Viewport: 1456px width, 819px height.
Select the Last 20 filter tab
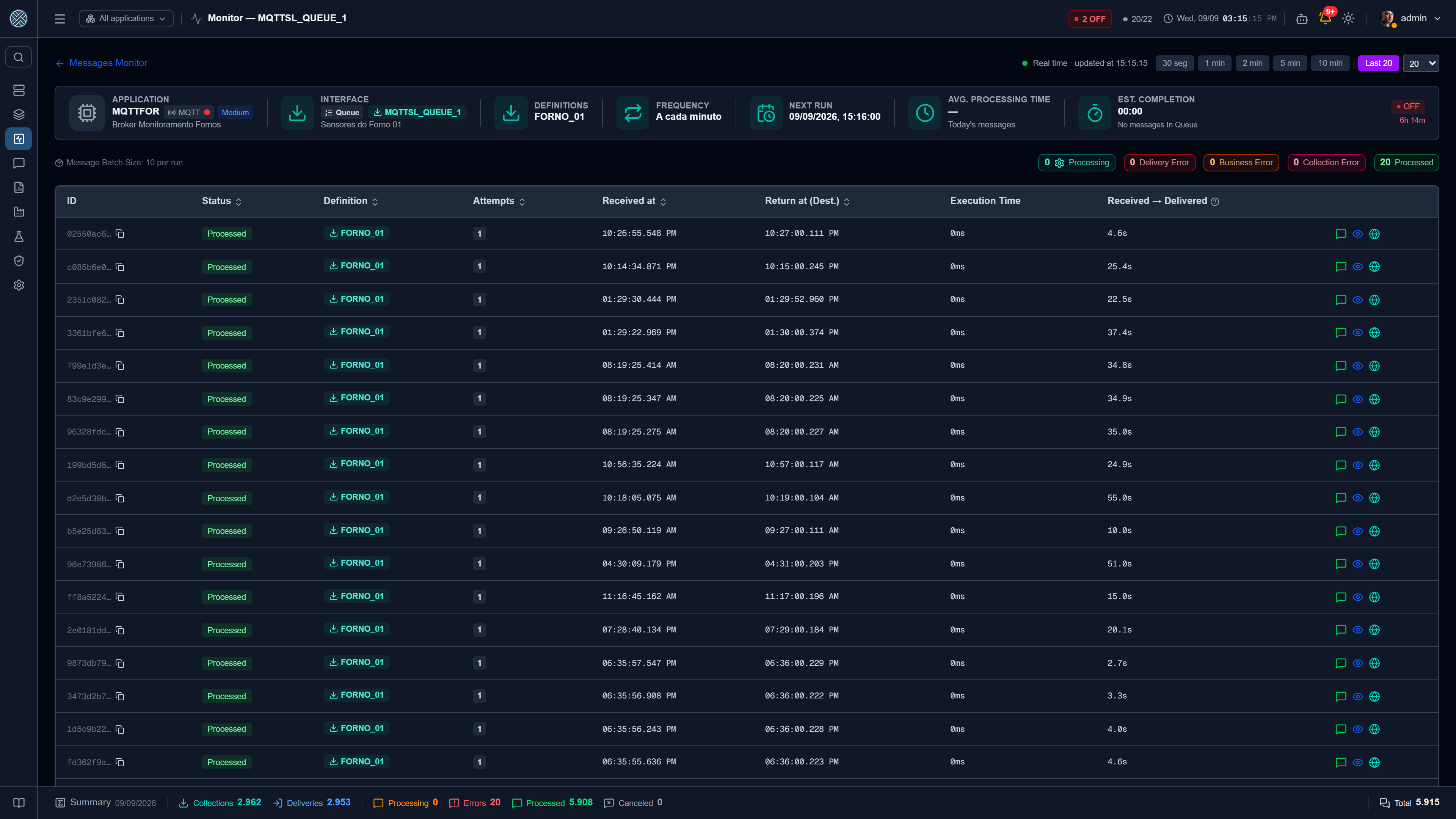tap(1378, 63)
